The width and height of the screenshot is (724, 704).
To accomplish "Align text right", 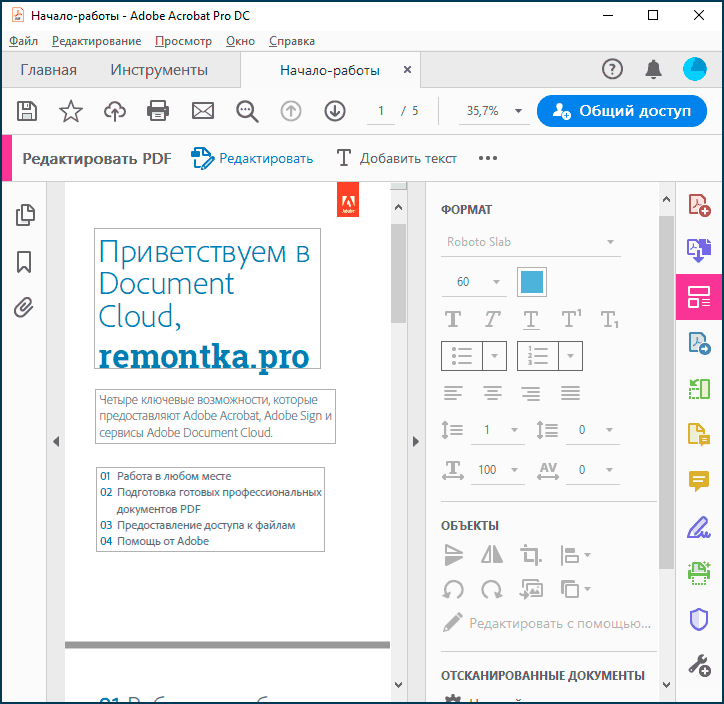I will (531, 393).
